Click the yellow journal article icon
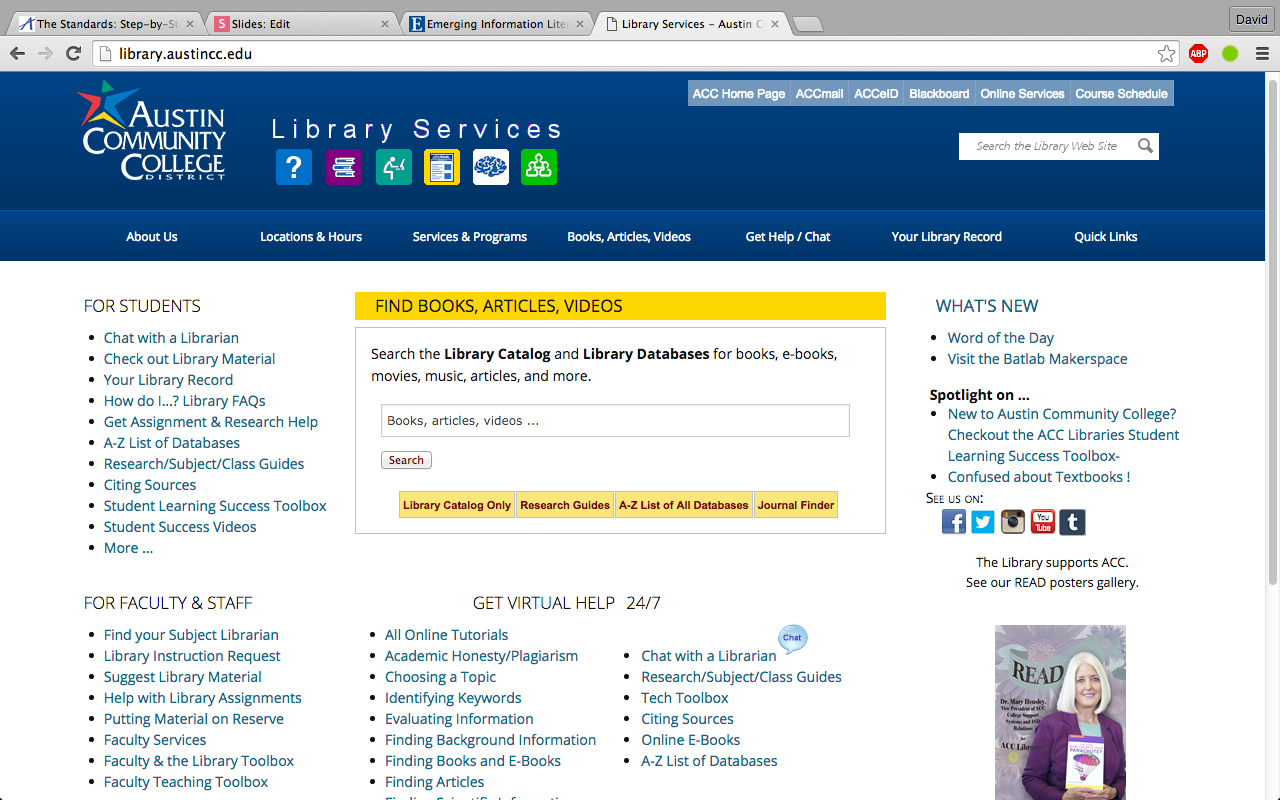Screen dimensions: 1280x800 point(442,167)
